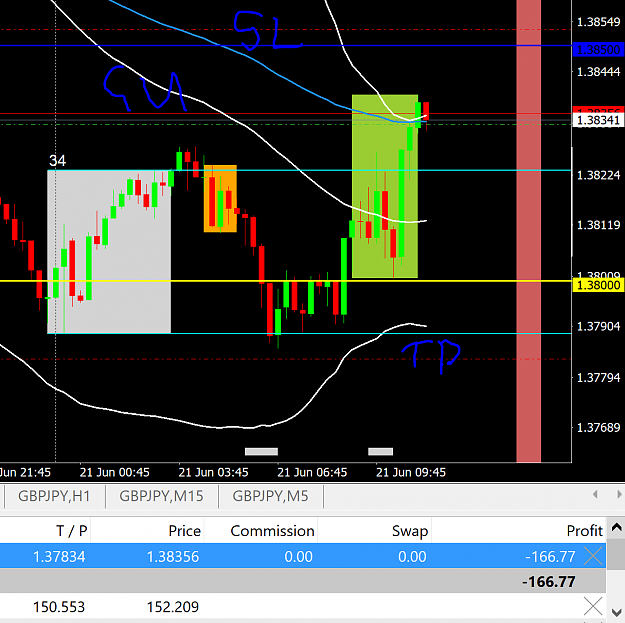Click the 1.37904 price scale value
The image size is (625, 623).
coord(599,326)
